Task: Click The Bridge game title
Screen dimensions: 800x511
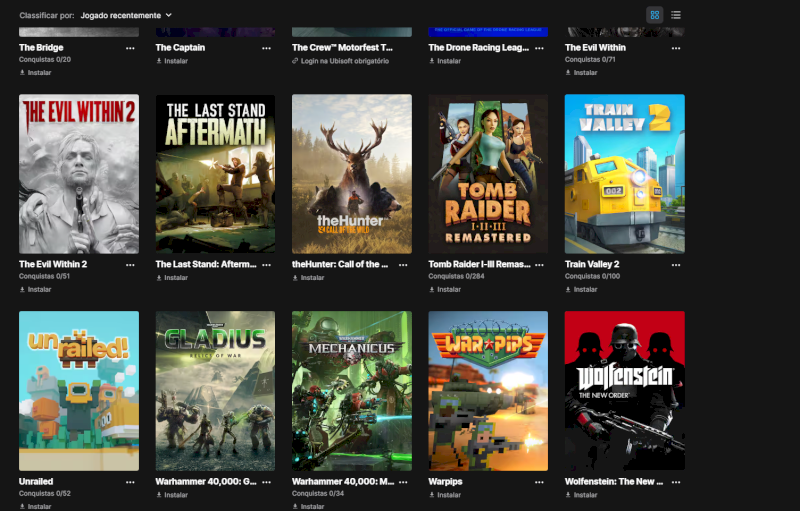Action: pos(41,47)
